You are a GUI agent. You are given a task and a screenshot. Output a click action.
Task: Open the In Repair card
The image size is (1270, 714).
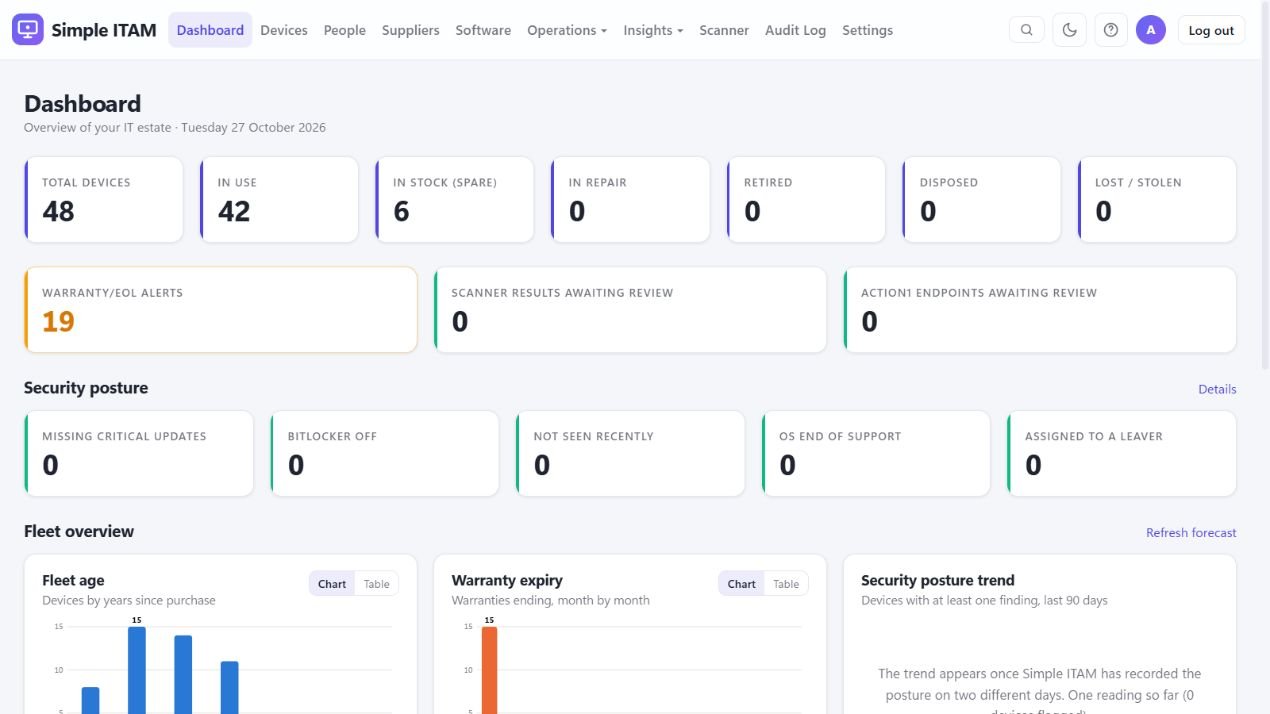tap(630, 199)
